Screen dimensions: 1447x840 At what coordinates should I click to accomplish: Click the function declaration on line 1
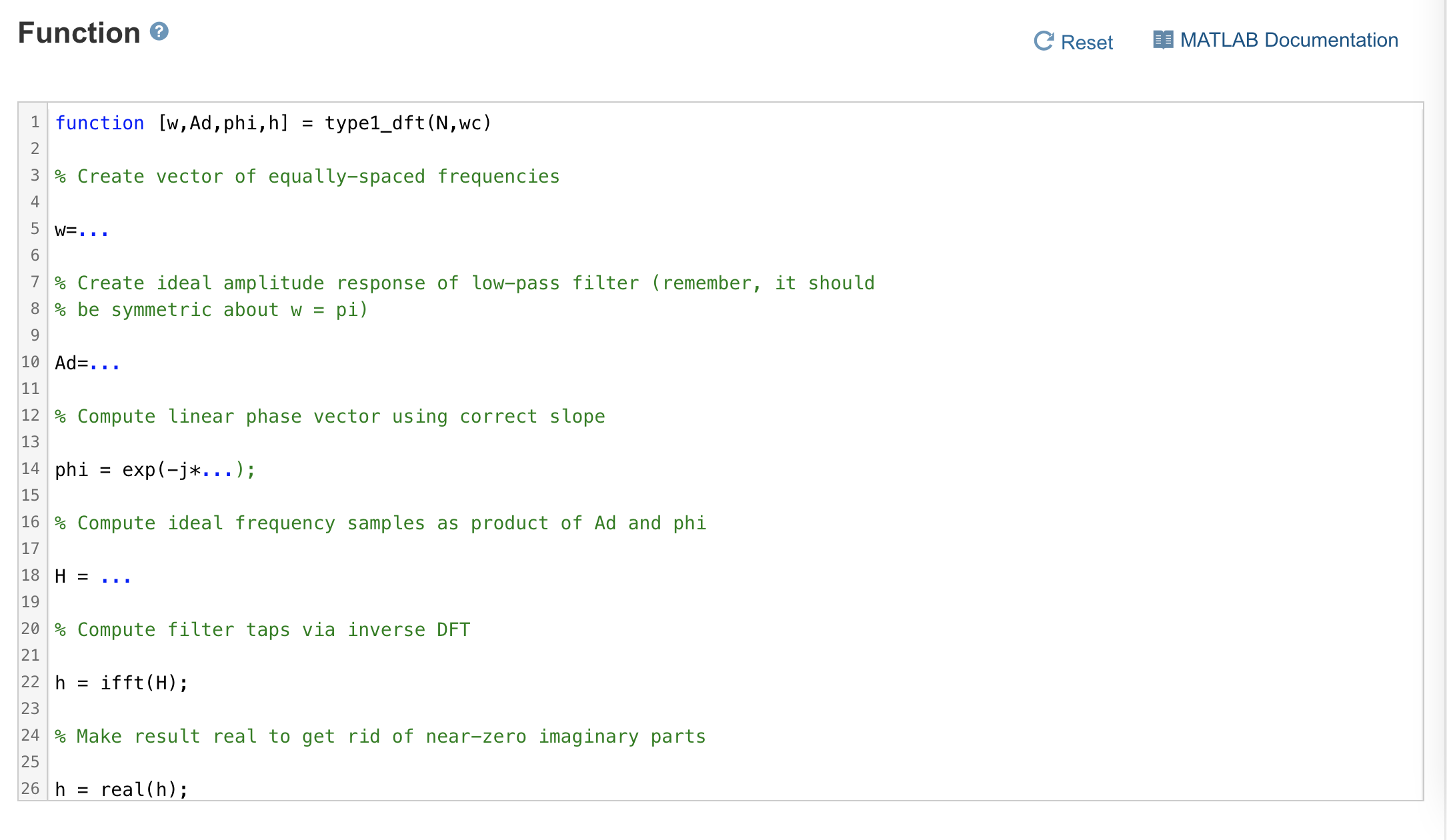pos(273,123)
